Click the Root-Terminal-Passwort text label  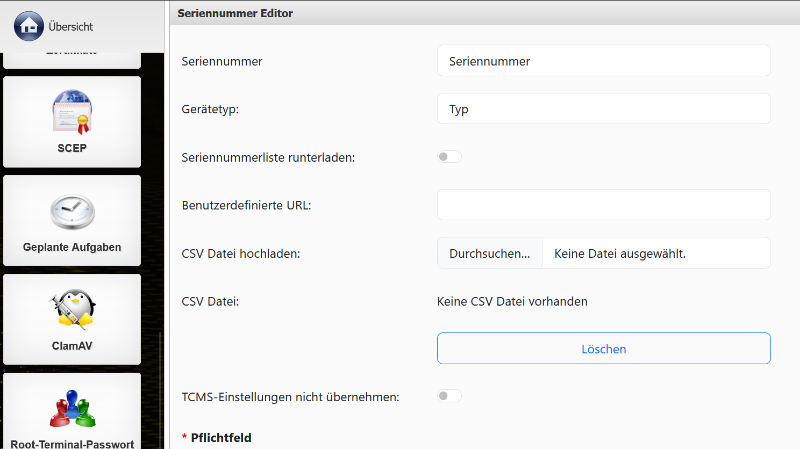point(72,443)
